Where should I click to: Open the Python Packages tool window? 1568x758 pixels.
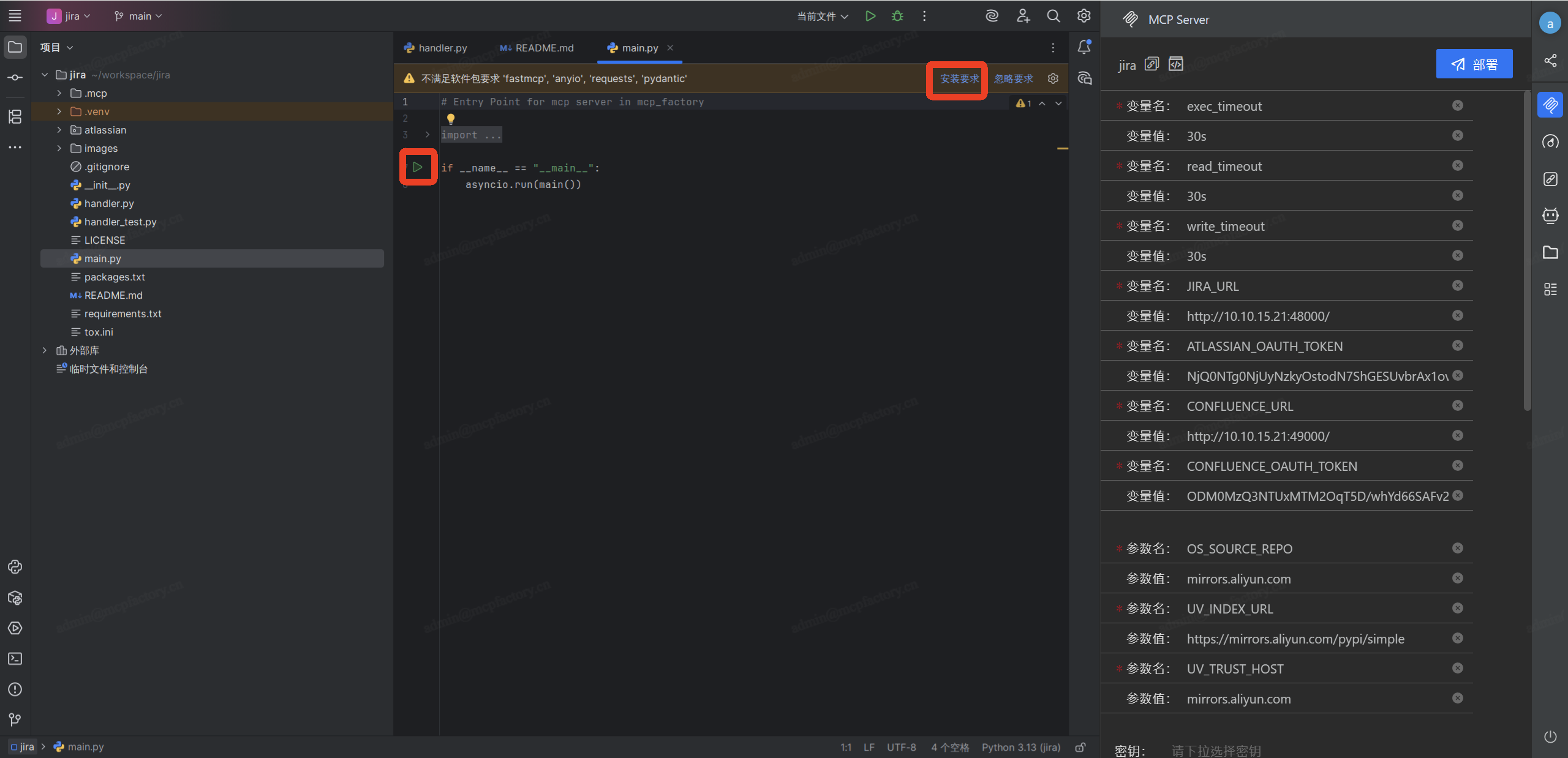coord(15,598)
